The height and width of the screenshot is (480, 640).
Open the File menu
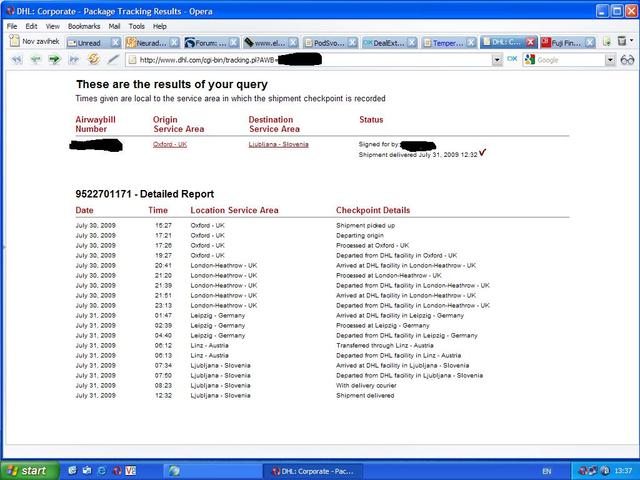click(x=12, y=26)
